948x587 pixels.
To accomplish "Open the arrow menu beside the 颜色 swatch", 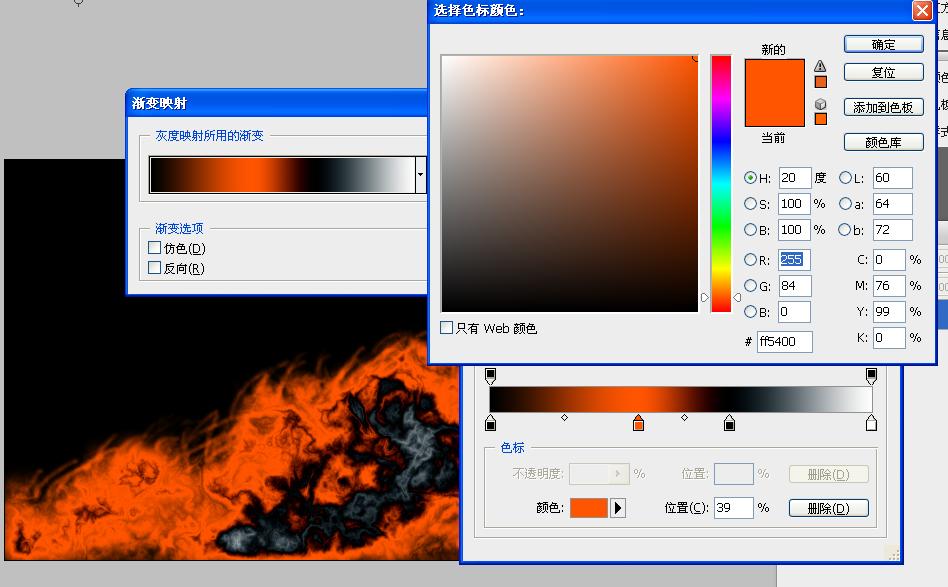I will pos(618,508).
